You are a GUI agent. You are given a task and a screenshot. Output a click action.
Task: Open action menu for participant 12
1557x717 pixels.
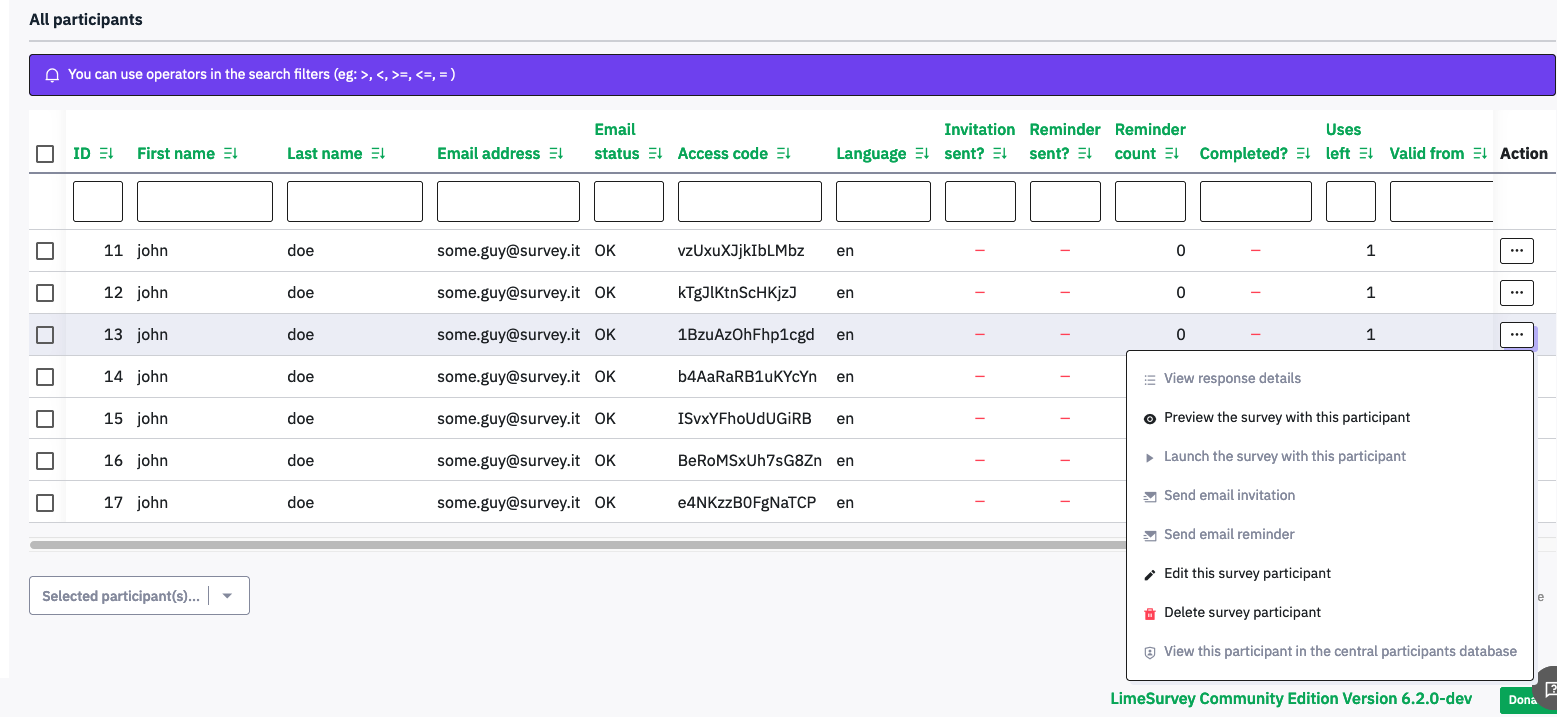click(x=1516, y=292)
